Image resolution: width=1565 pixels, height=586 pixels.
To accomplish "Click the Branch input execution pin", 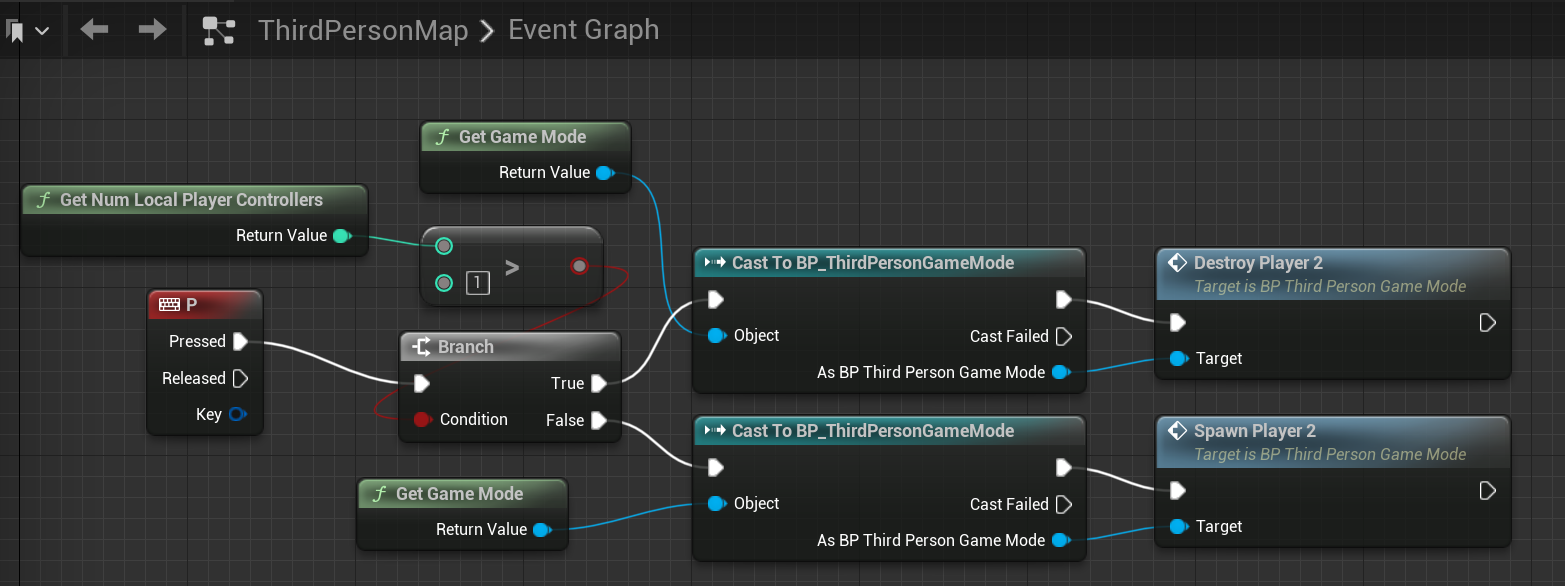I will tap(422, 384).
